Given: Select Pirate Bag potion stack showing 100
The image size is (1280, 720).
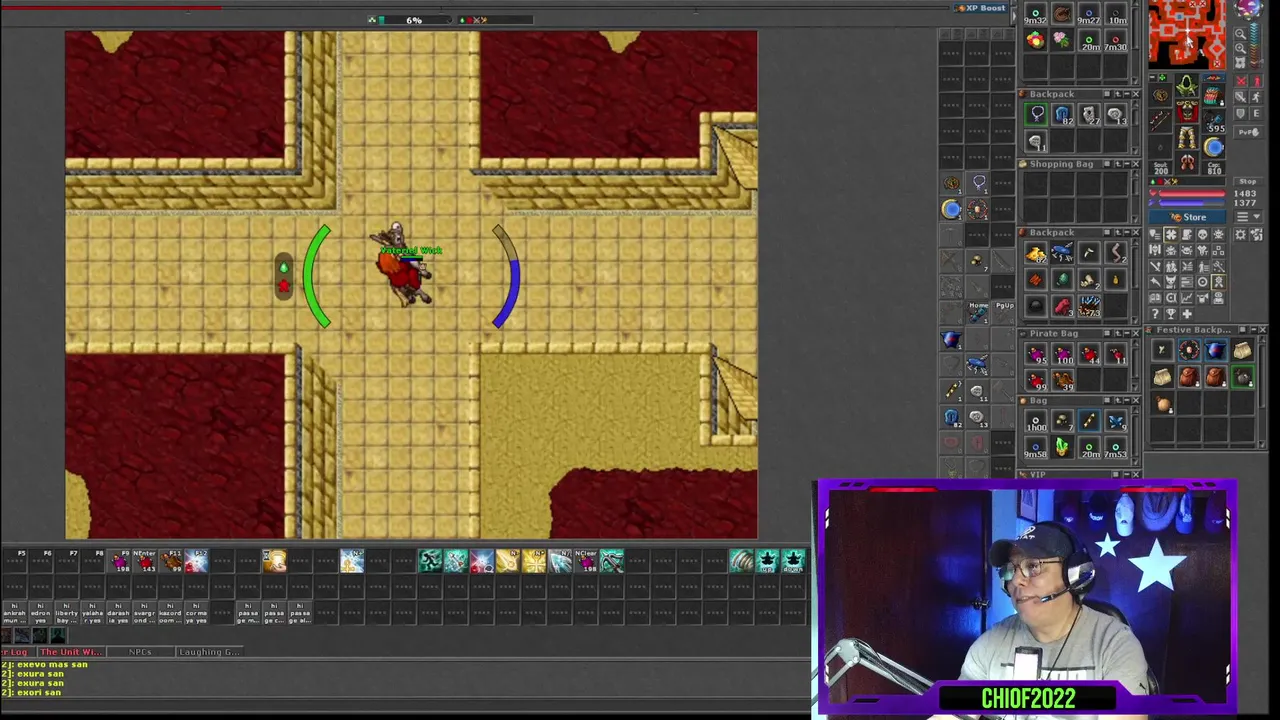Looking at the screenshot, I should click(x=1062, y=353).
